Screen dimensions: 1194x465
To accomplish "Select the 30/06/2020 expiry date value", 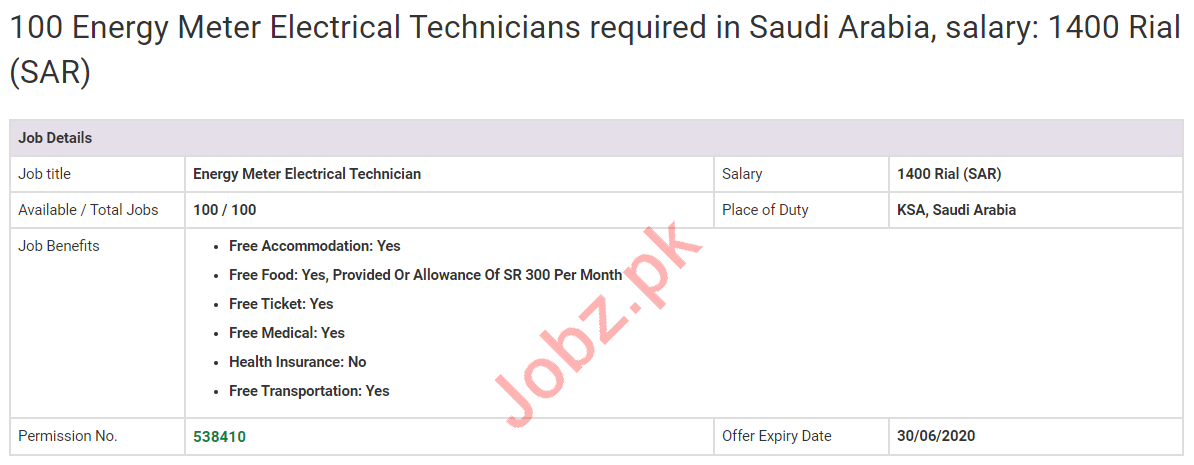I will coord(936,436).
